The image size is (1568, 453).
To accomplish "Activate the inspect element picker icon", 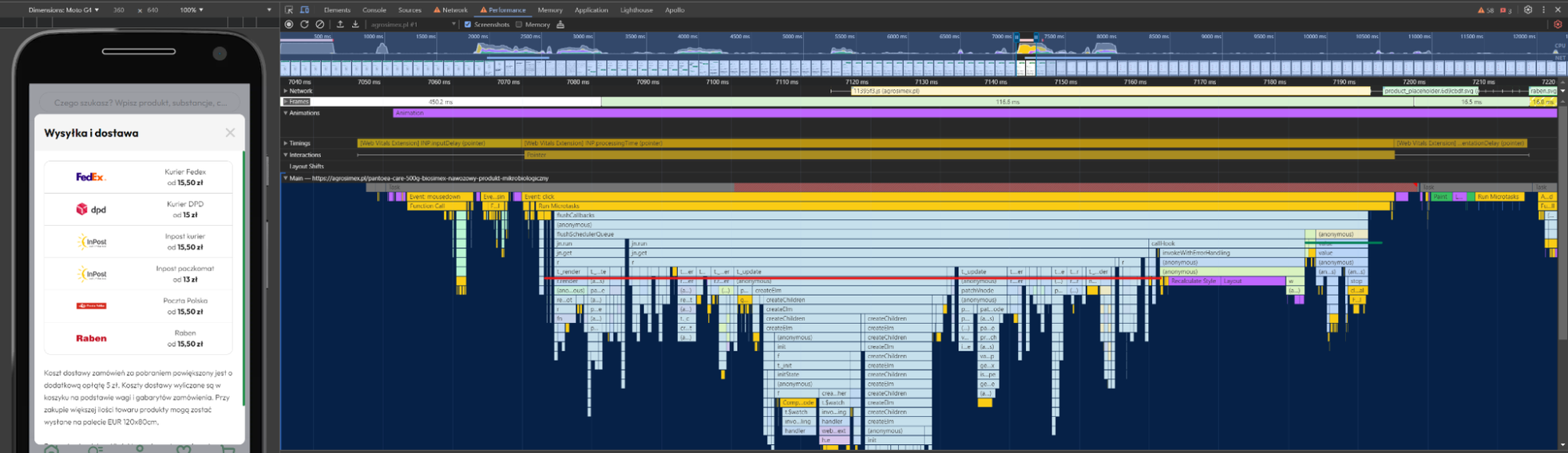I will click(x=289, y=10).
